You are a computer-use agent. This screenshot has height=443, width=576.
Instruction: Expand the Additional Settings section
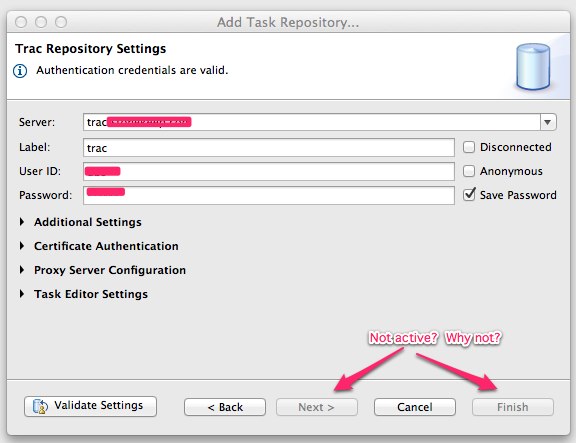(x=22, y=222)
